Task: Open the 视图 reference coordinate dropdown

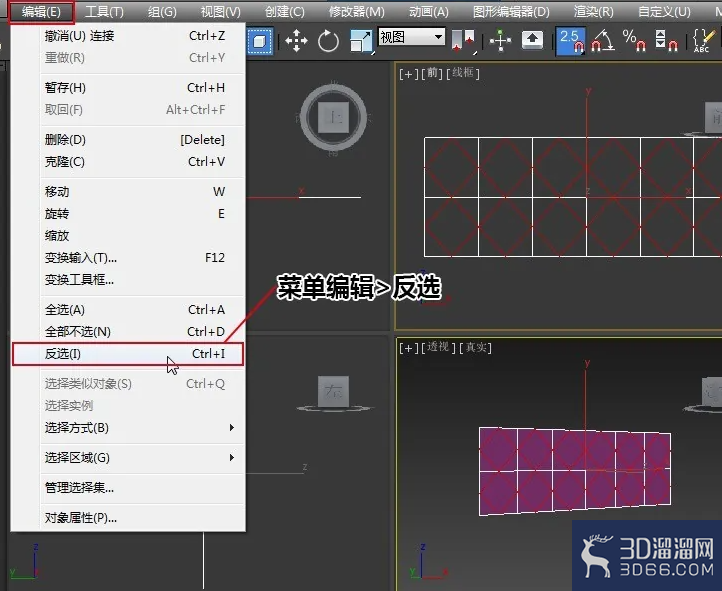Action: click(x=412, y=36)
